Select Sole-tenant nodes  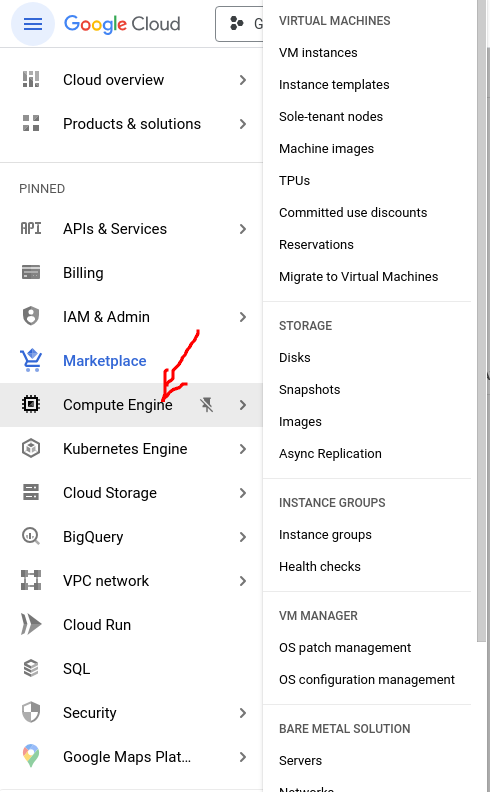coord(331,116)
